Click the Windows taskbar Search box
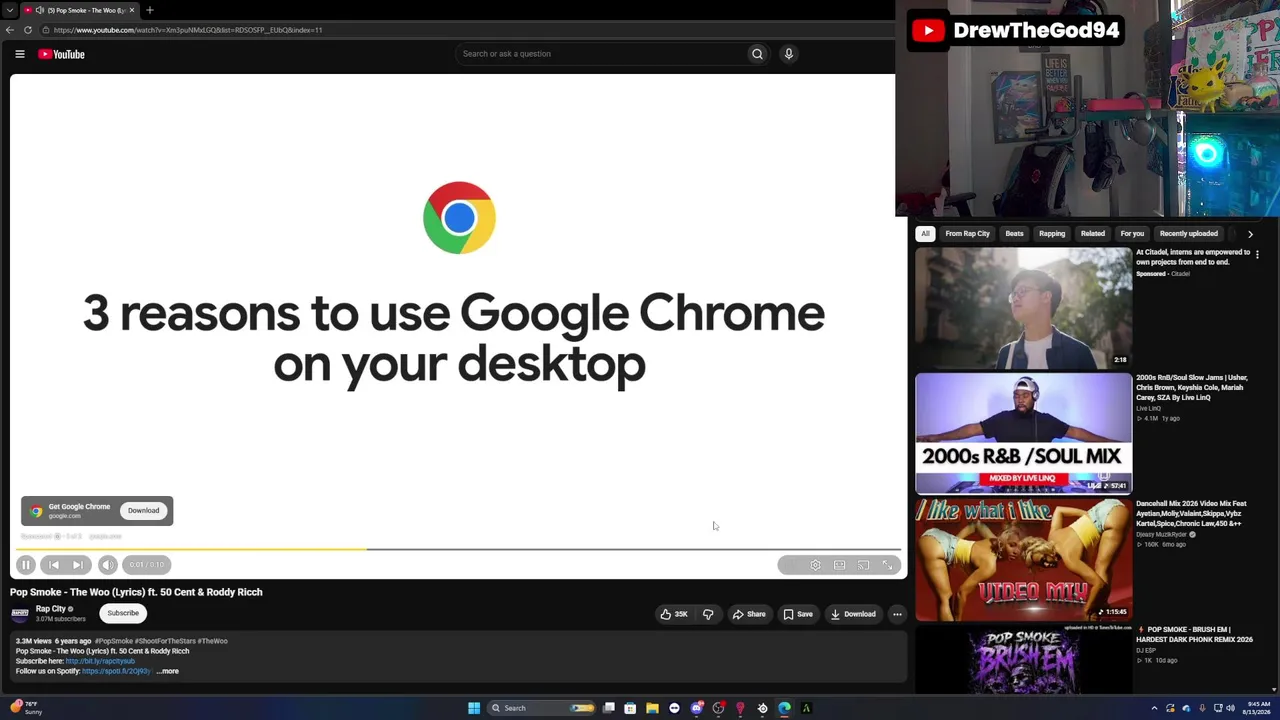Image resolution: width=1280 pixels, height=720 pixels. point(541,708)
